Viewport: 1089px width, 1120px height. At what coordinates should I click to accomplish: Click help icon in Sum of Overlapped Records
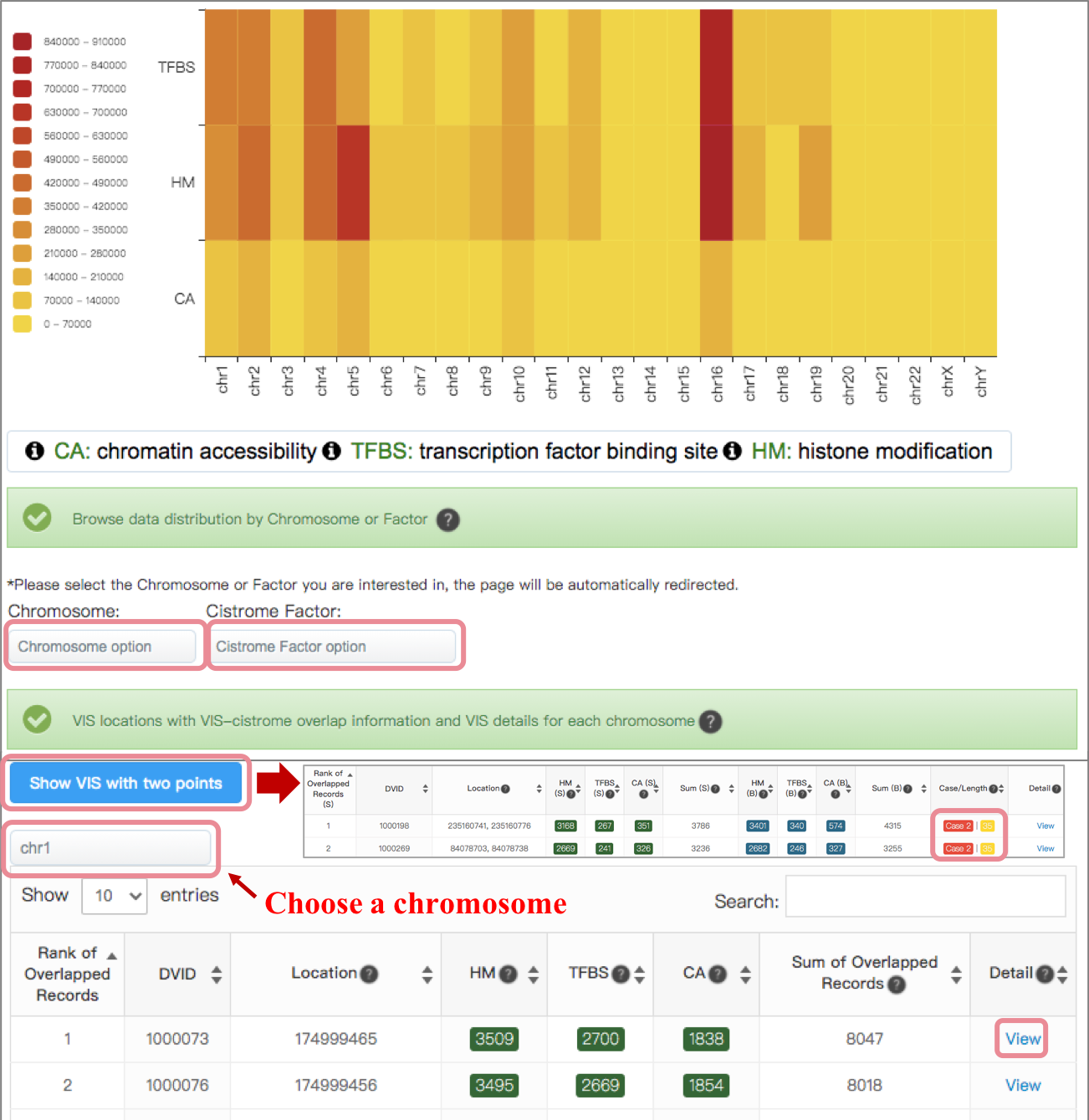point(897,984)
